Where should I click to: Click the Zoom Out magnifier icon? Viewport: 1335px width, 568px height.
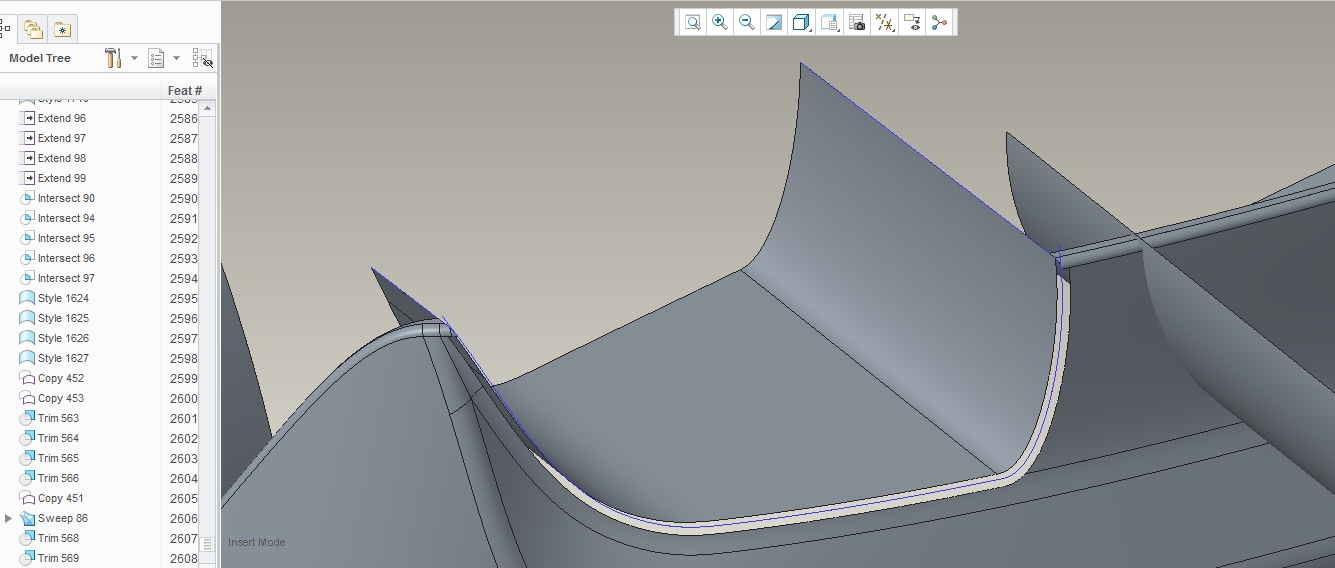[x=746, y=23]
